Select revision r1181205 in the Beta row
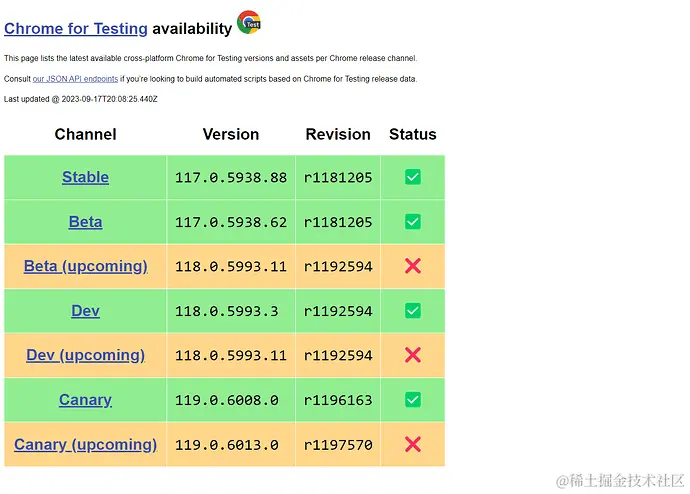The width and height of the screenshot is (690, 494). (x=338, y=222)
